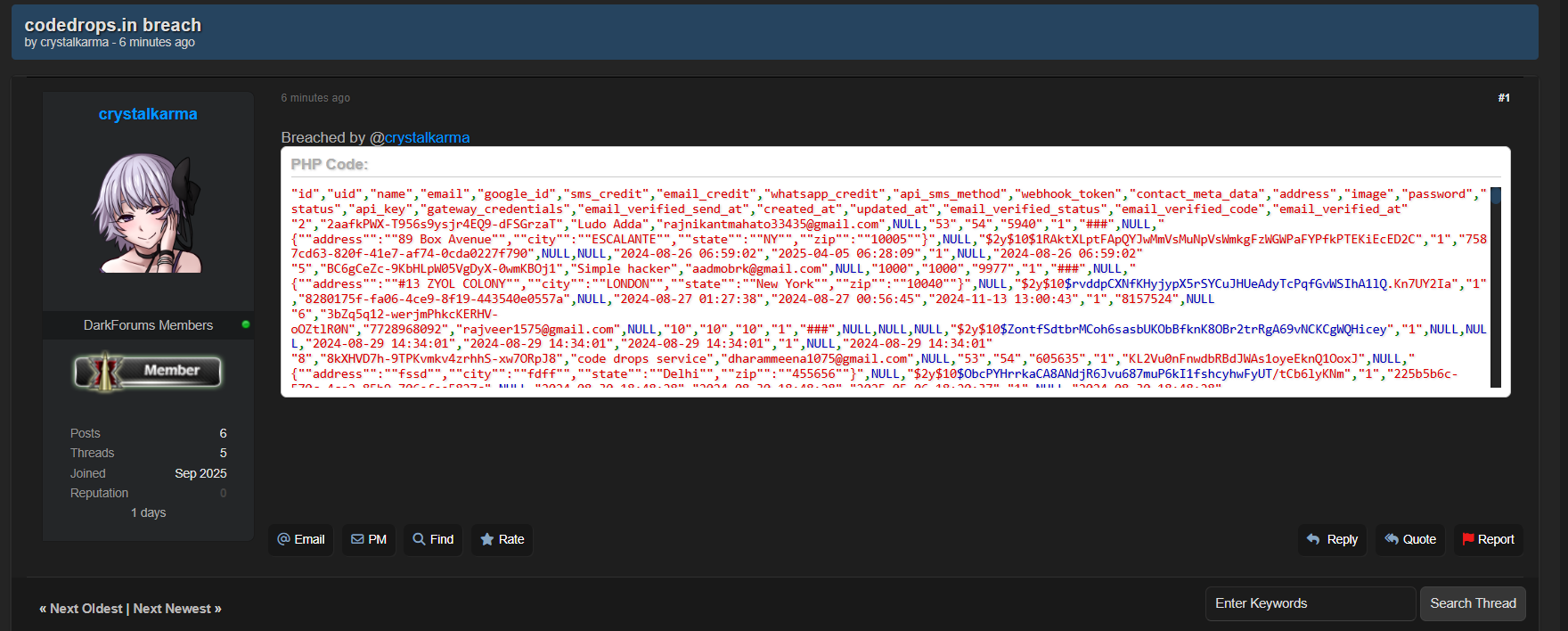Open PM via the envelope icon
The image size is (1568, 631).
[369, 539]
